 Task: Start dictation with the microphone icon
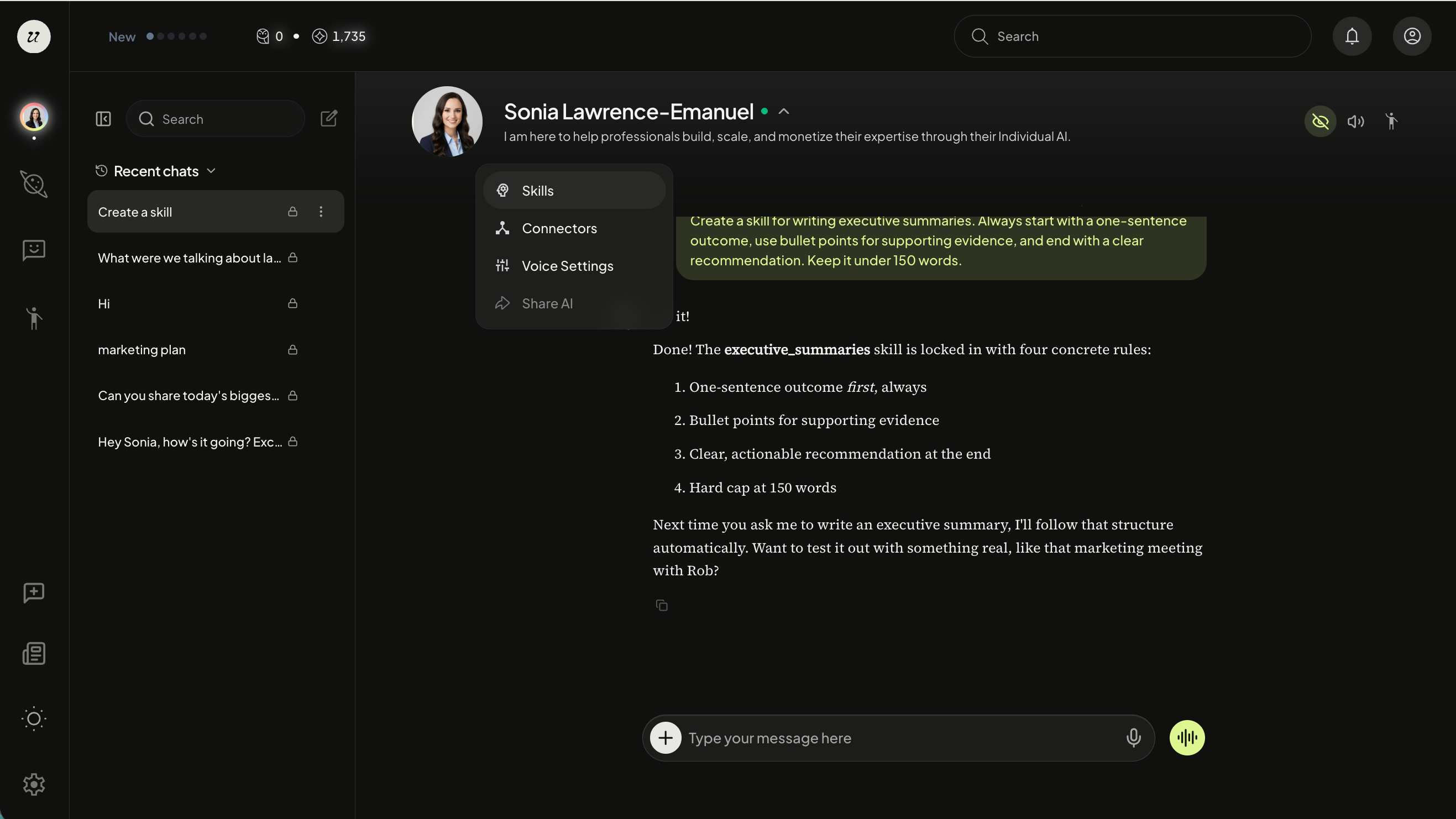(x=1133, y=738)
